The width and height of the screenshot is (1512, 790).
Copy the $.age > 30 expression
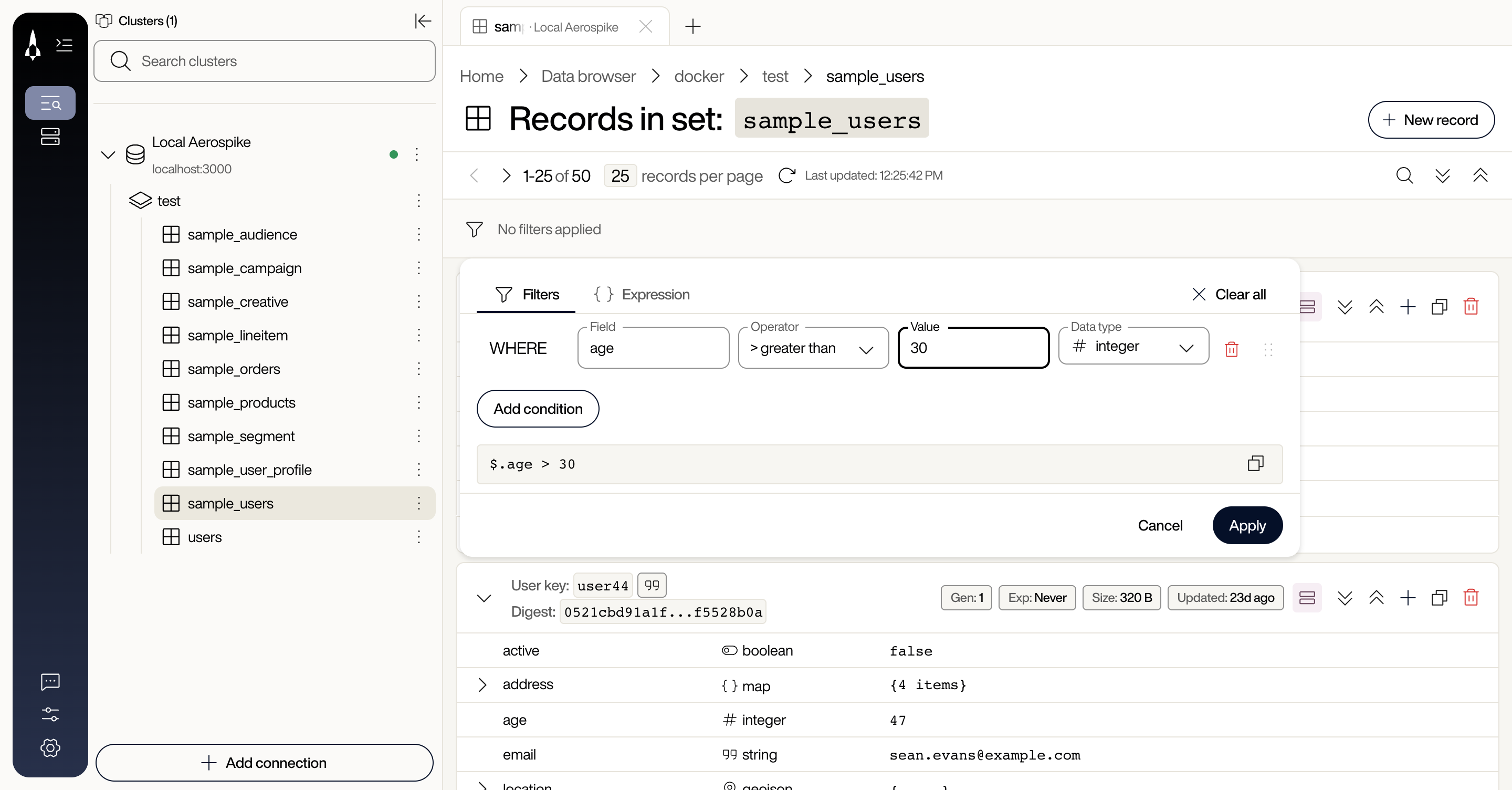click(1255, 463)
